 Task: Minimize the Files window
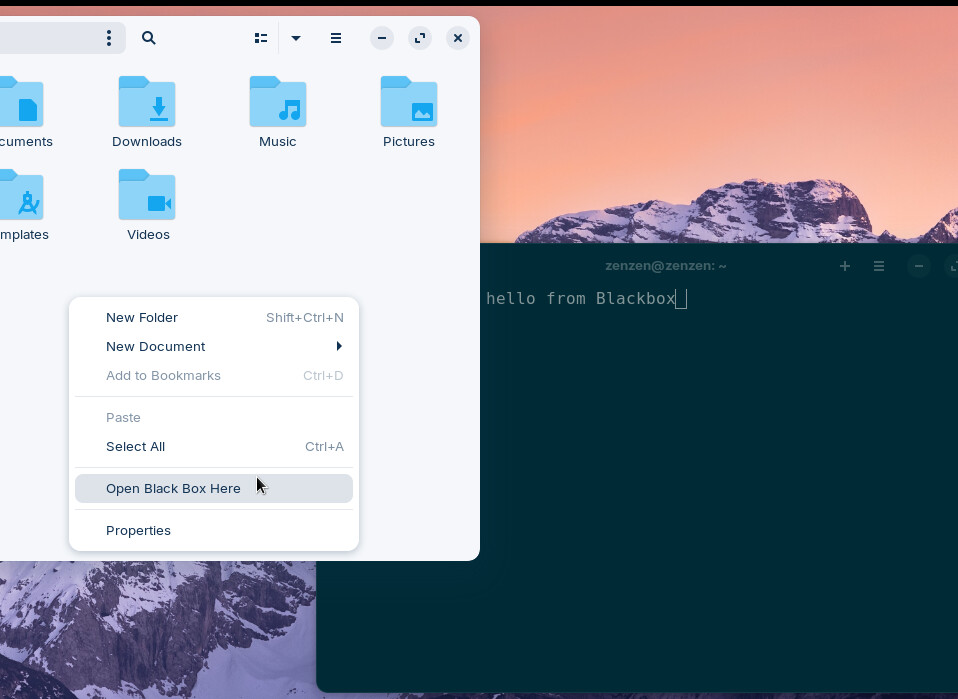pos(382,38)
